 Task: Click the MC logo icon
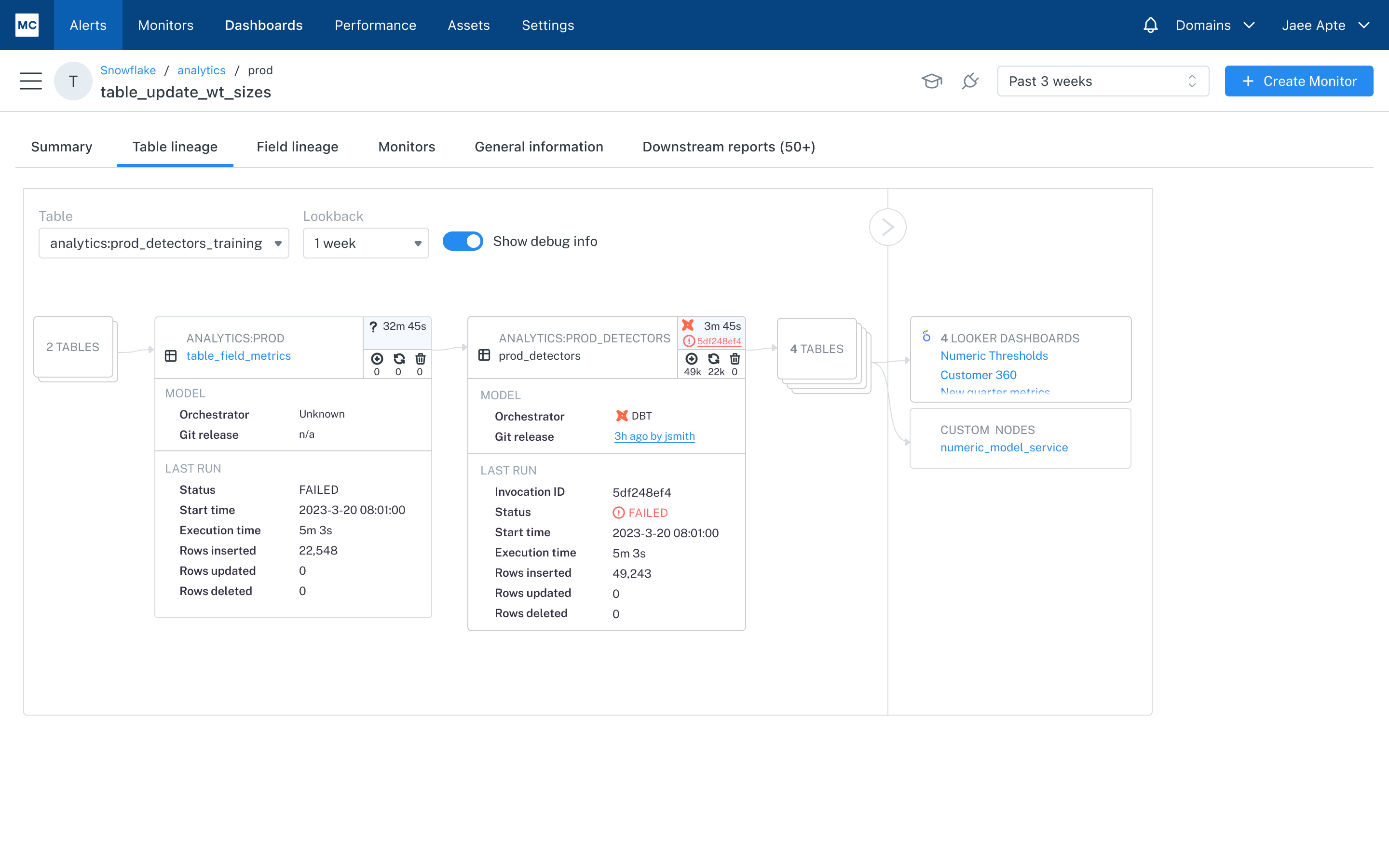pos(27,25)
